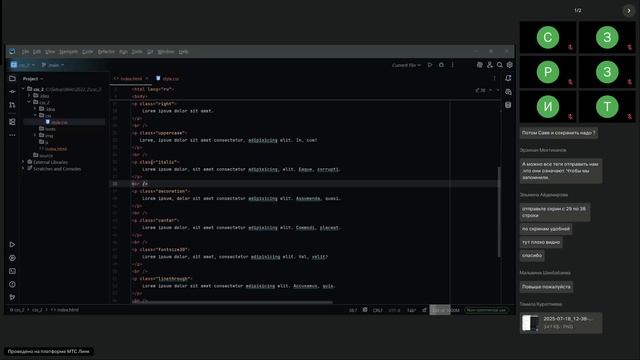Close the index.html editor tab
640x360 pixels.
pyautogui.click(x=147, y=78)
